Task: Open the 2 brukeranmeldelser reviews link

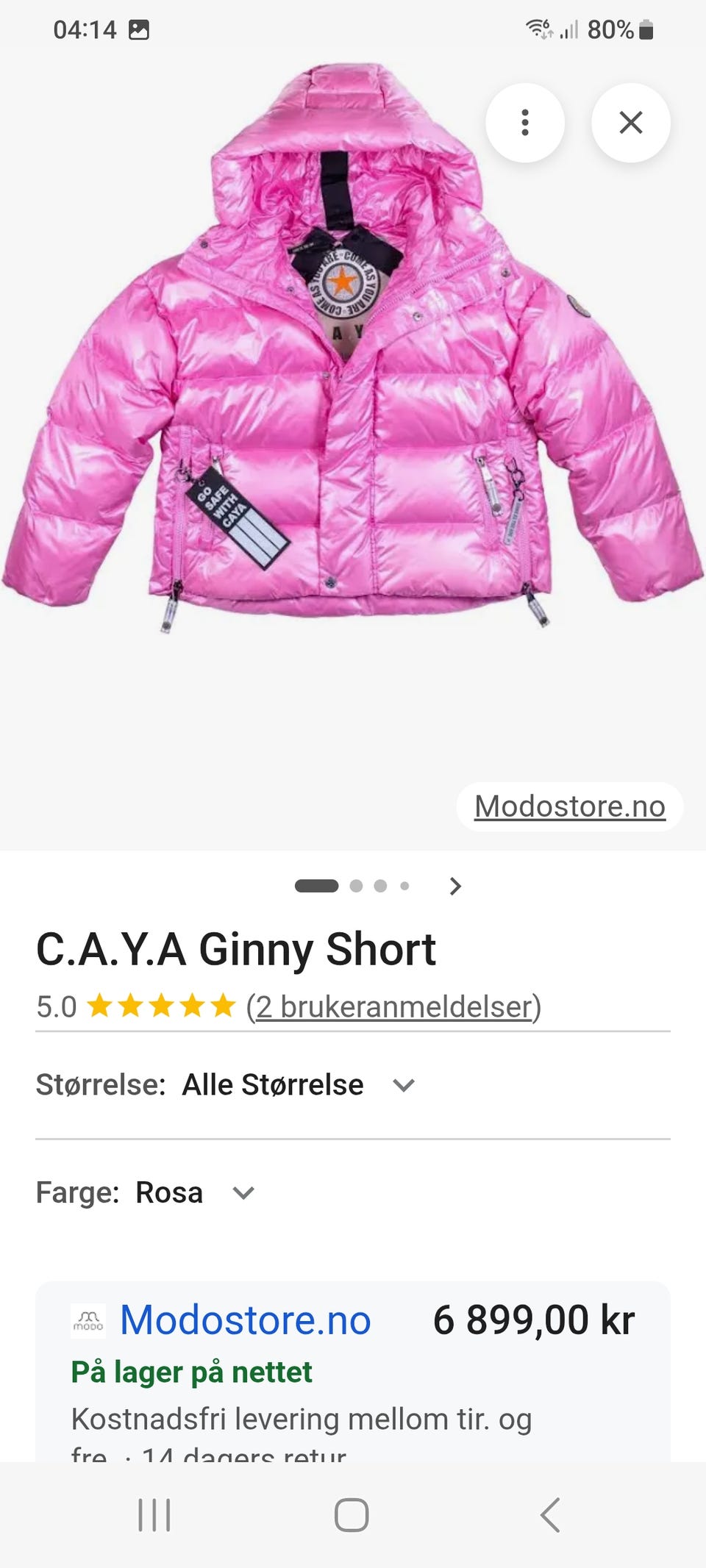Action: tap(393, 1006)
